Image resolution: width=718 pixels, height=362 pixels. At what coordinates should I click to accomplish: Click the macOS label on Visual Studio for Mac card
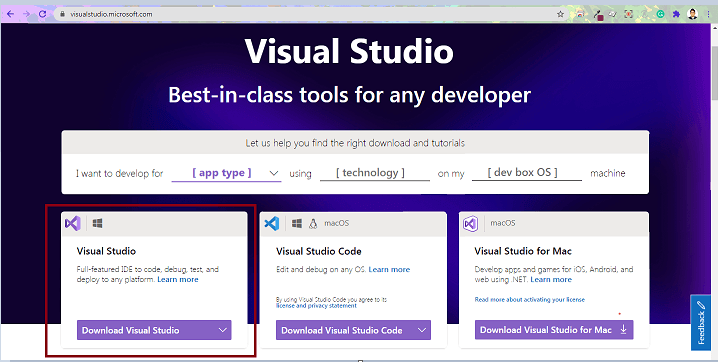point(503,223)
